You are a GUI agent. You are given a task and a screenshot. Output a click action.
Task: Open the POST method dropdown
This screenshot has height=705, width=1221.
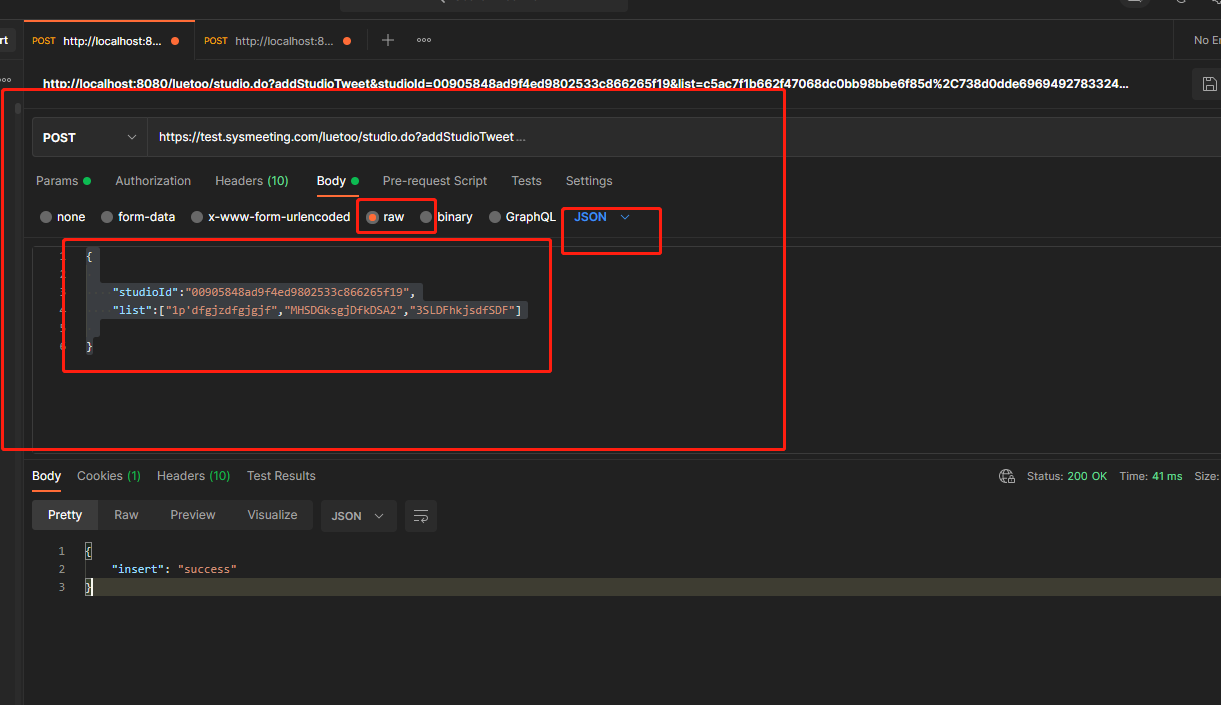90,137
